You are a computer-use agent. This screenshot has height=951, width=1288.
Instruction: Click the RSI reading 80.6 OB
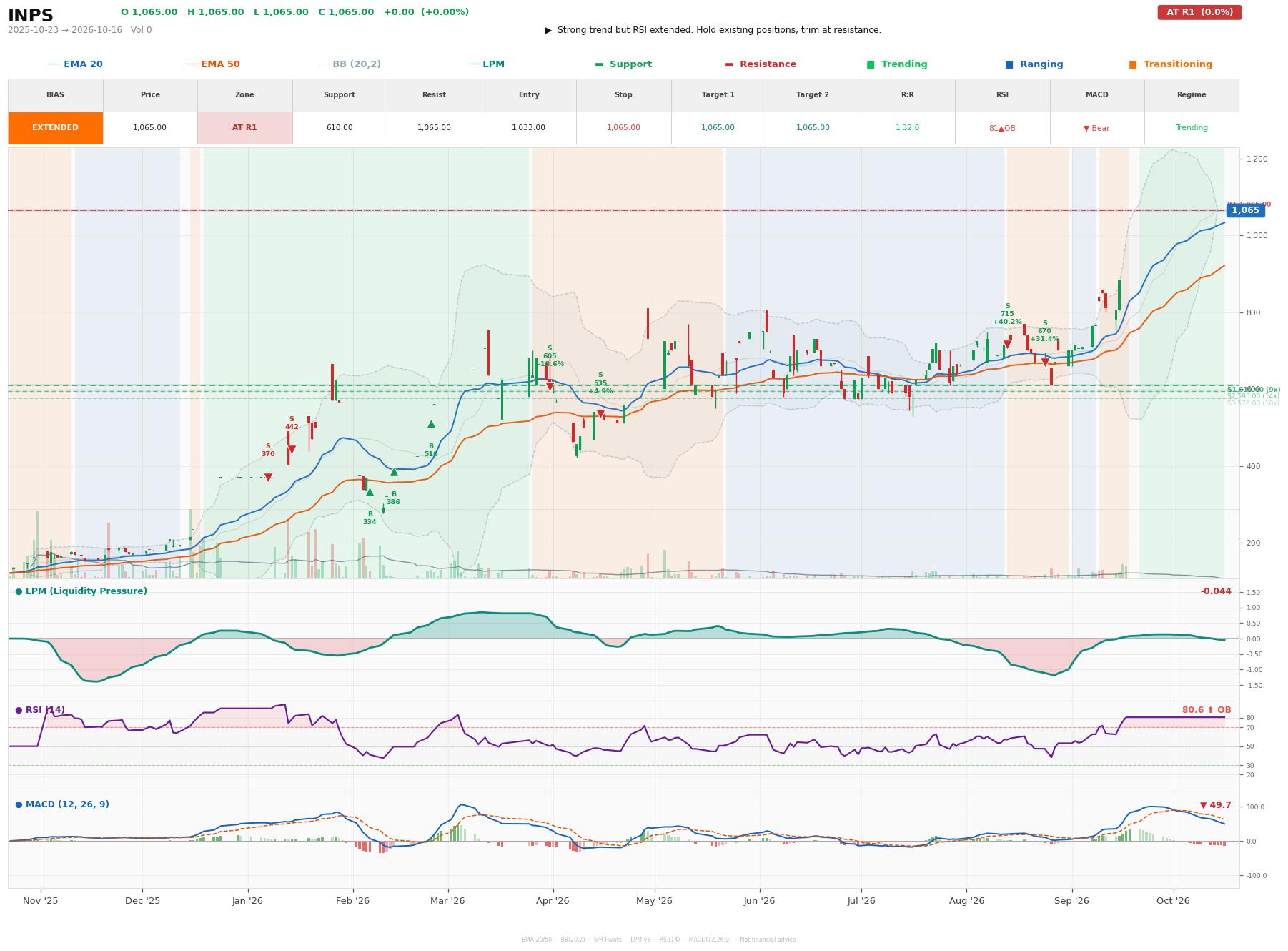[1207, 710]
